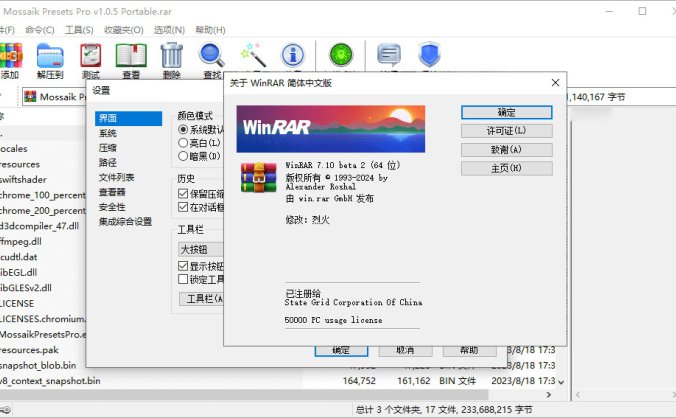Enable the 锁定工具 toolbar checkbox

point(183,279)
